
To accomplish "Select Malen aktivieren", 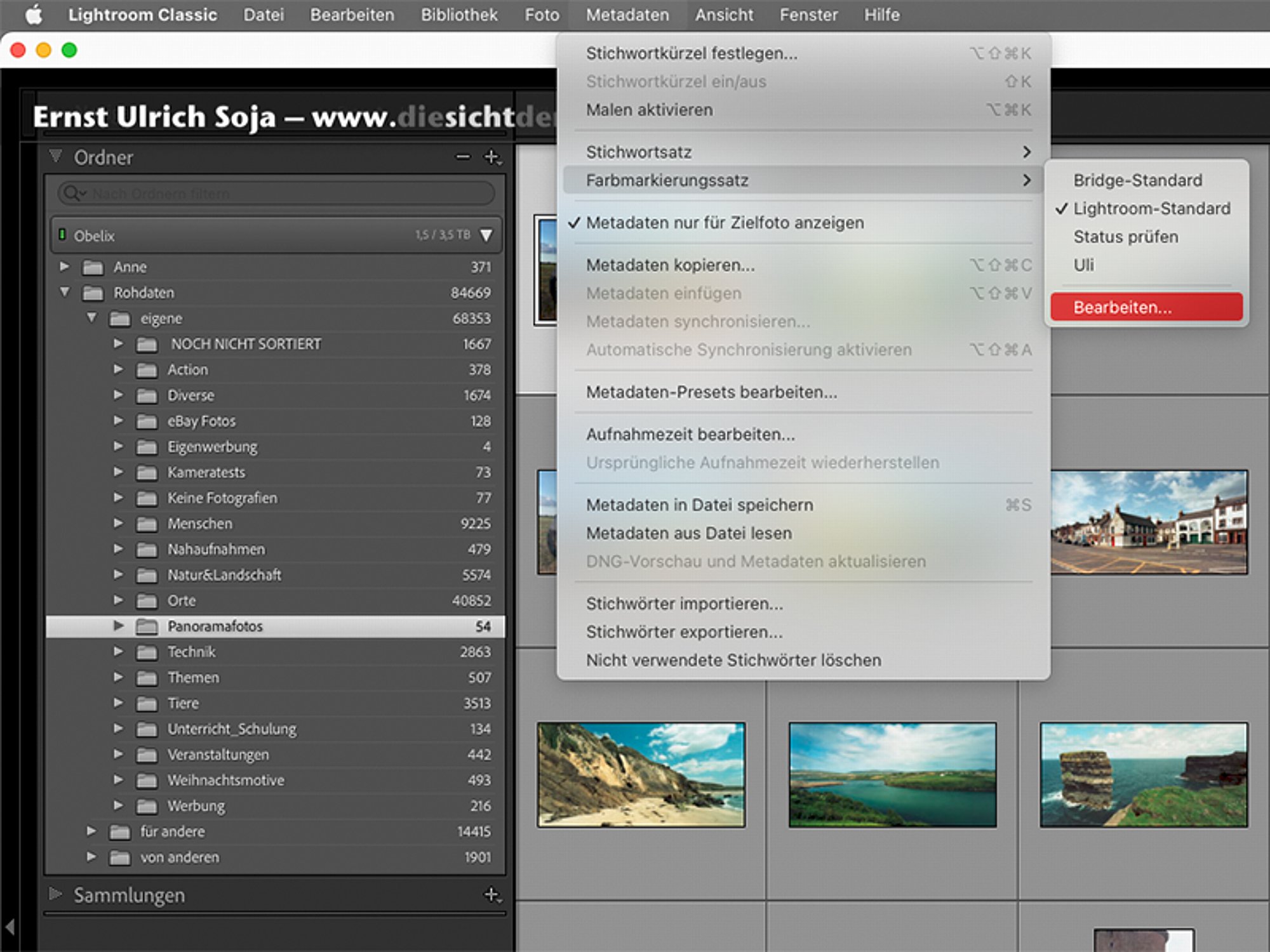I will (803, 110).
